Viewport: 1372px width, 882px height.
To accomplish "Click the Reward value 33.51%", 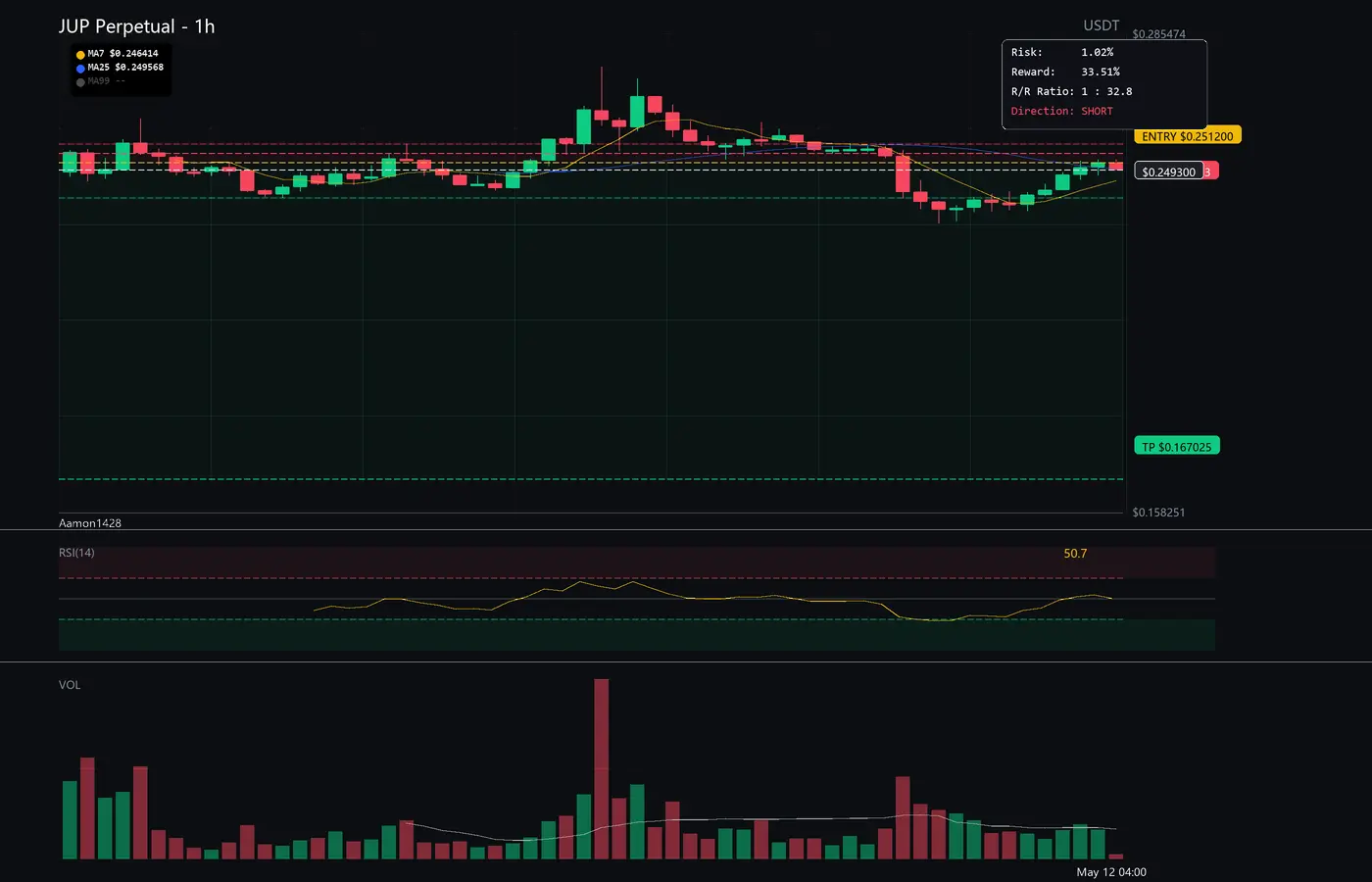I will pos(1101,72).
